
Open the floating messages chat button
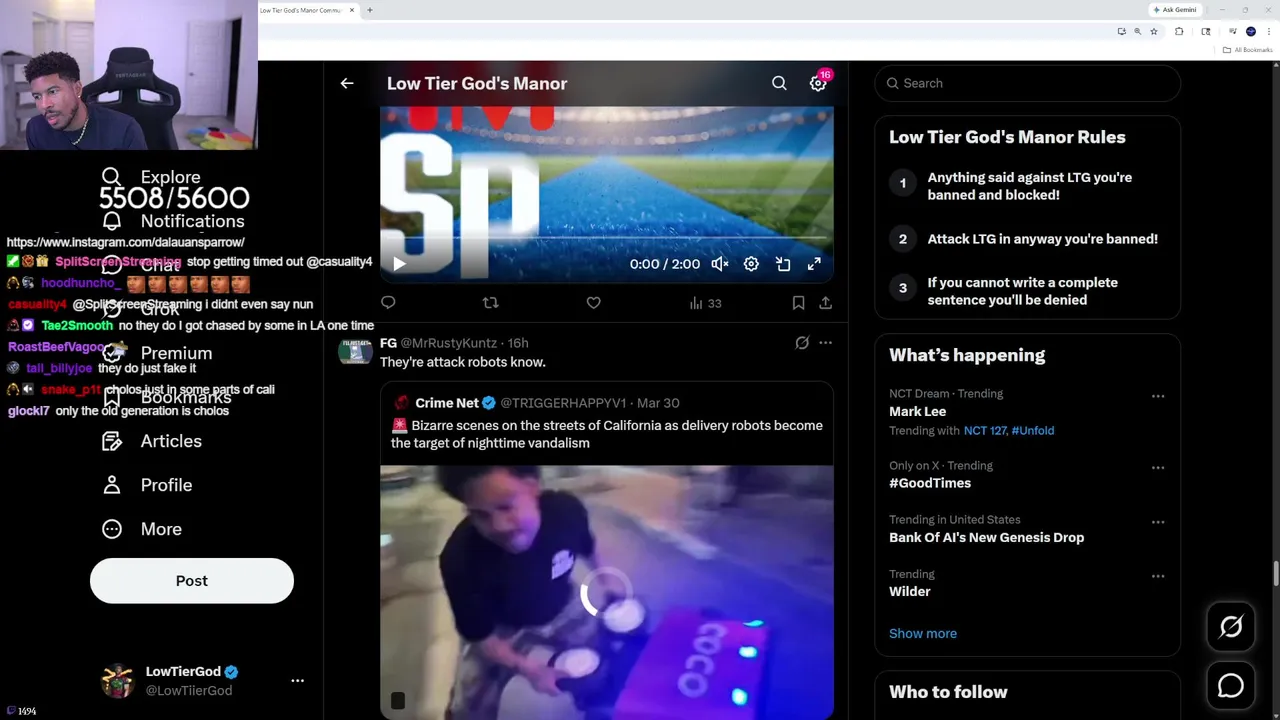click(1231, 686)
